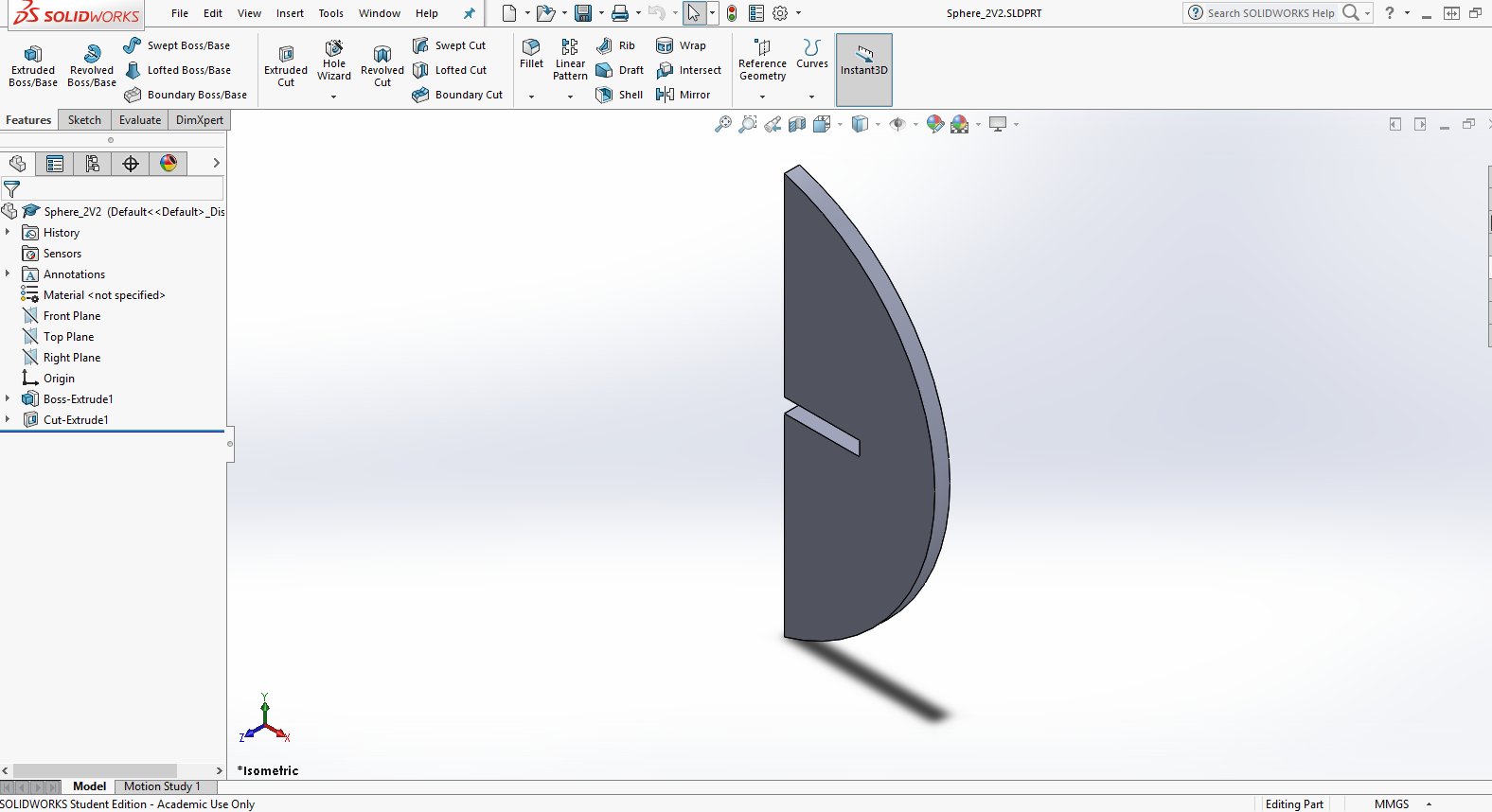Image resolution: width=1492 pixels, height=812 pixels.
Task: Select the Rib tool
Action: [615, 45]
